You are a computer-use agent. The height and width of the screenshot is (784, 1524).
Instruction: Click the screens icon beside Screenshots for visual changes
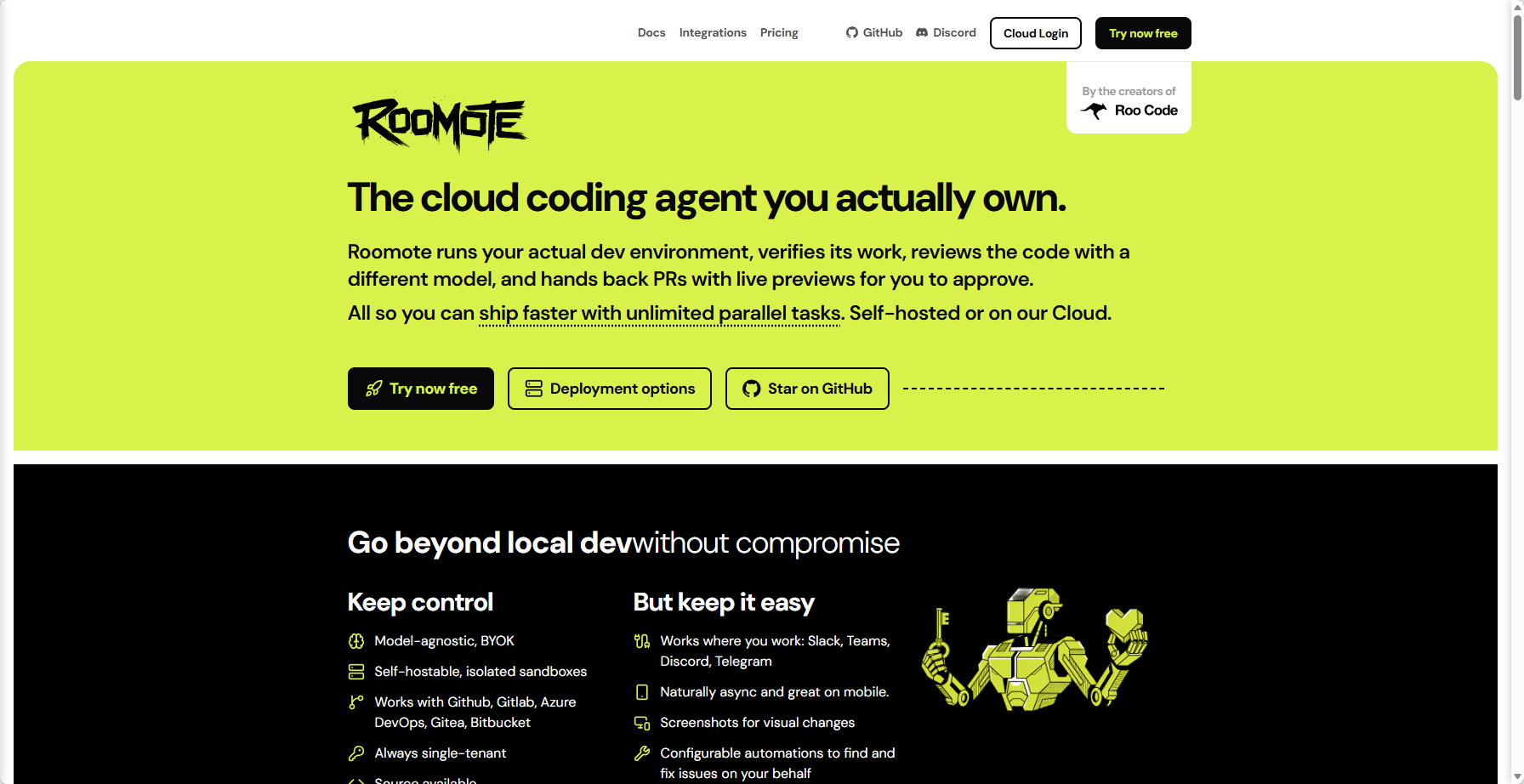coord(642,723)
